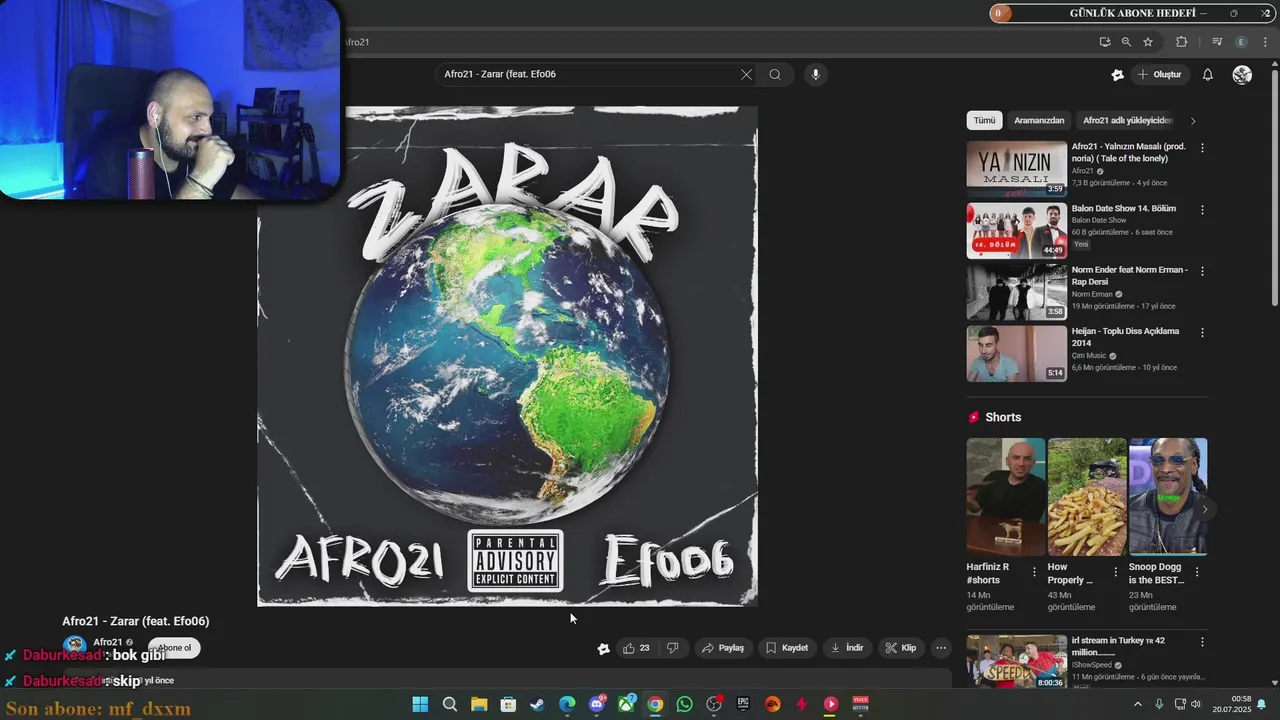Screen dimensions: 1280x720
Task: Click the Oluştur create button
Action: point(1159,74)
